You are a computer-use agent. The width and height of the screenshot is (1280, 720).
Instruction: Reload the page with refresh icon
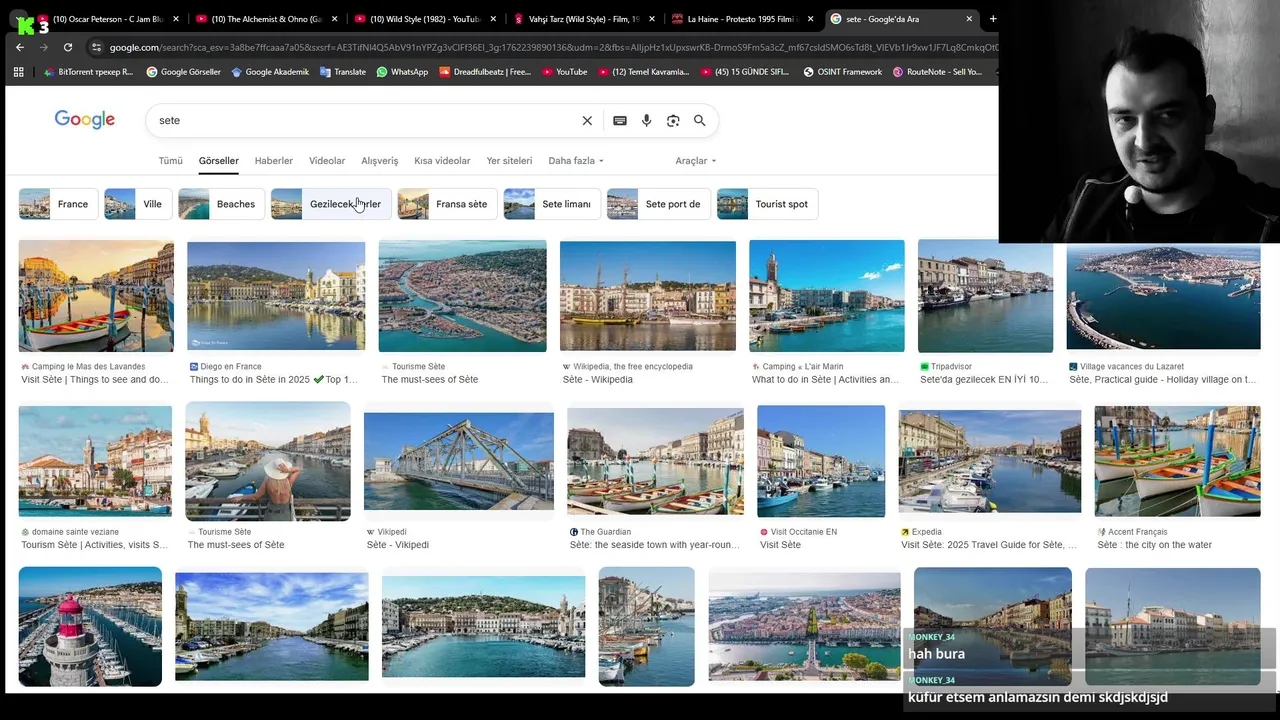(68, 47)
